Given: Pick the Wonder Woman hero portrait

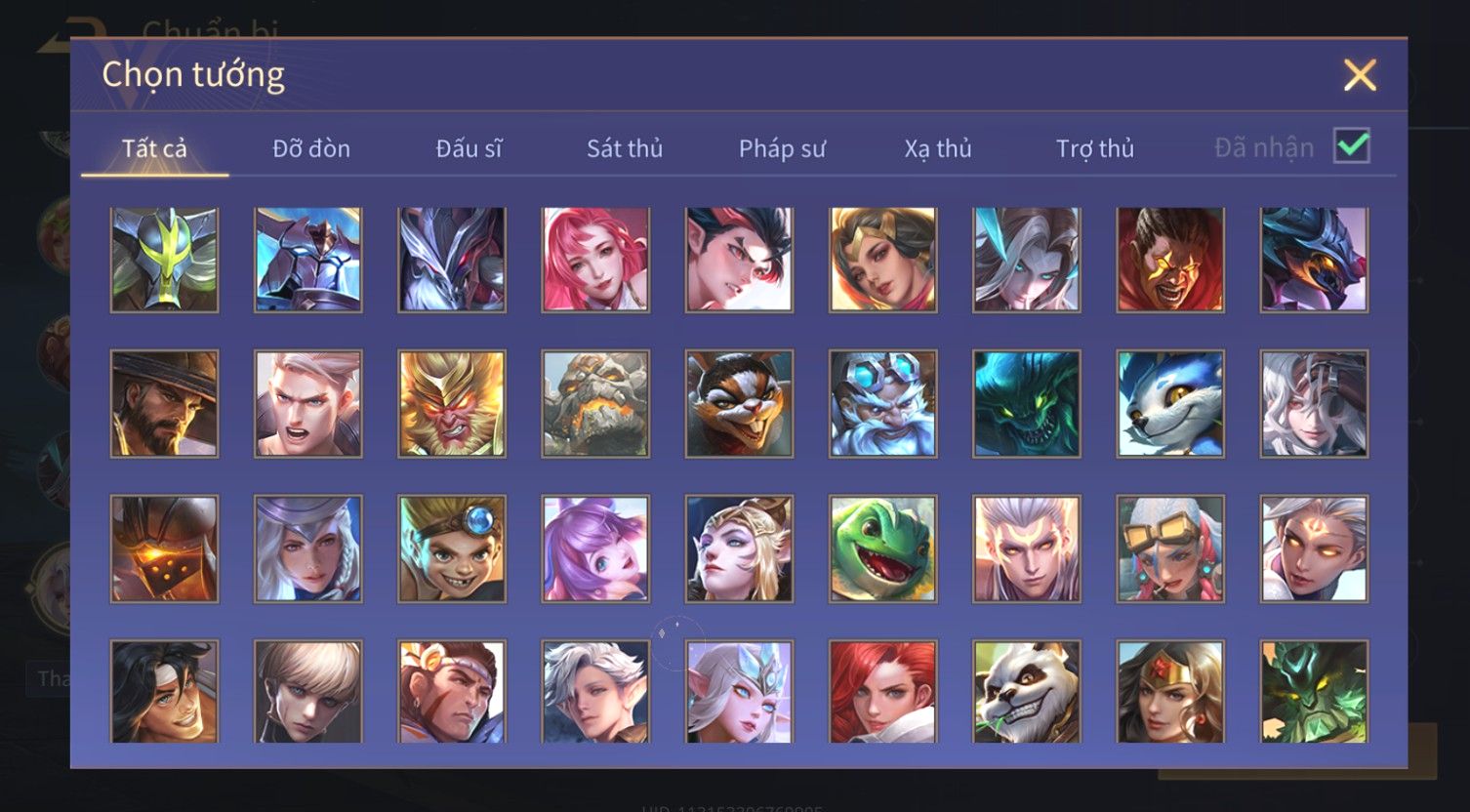Looking at the screenshot, I should coord(1170,692).
